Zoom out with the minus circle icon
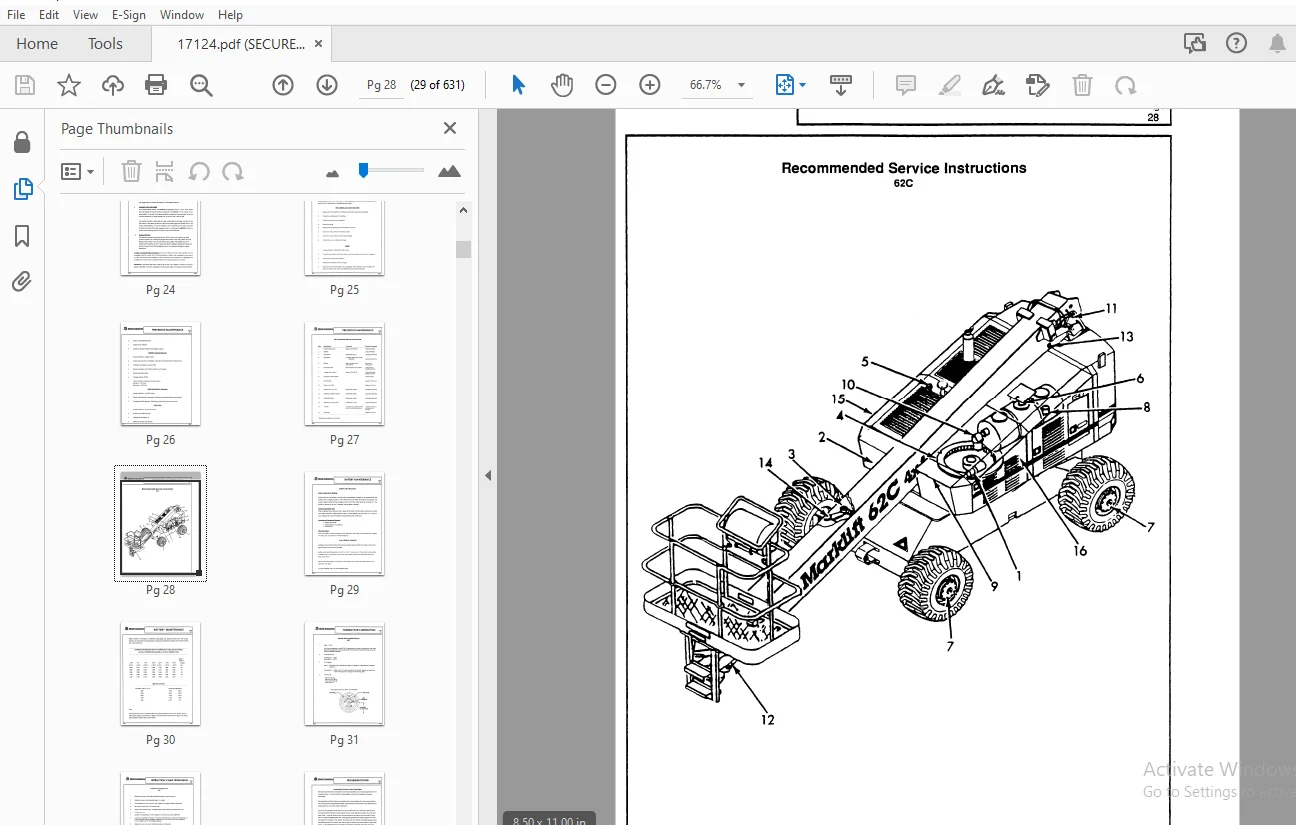 [606, 85]
